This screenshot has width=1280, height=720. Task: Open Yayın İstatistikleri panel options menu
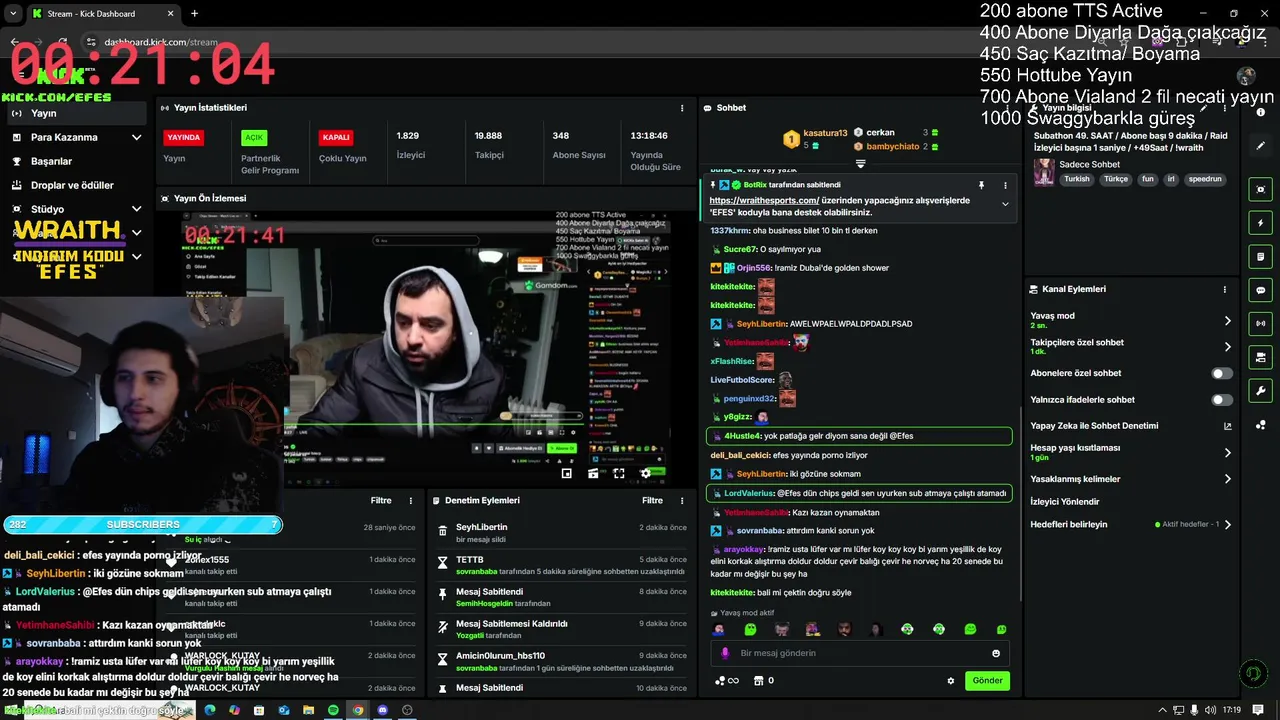pos(682,108)
